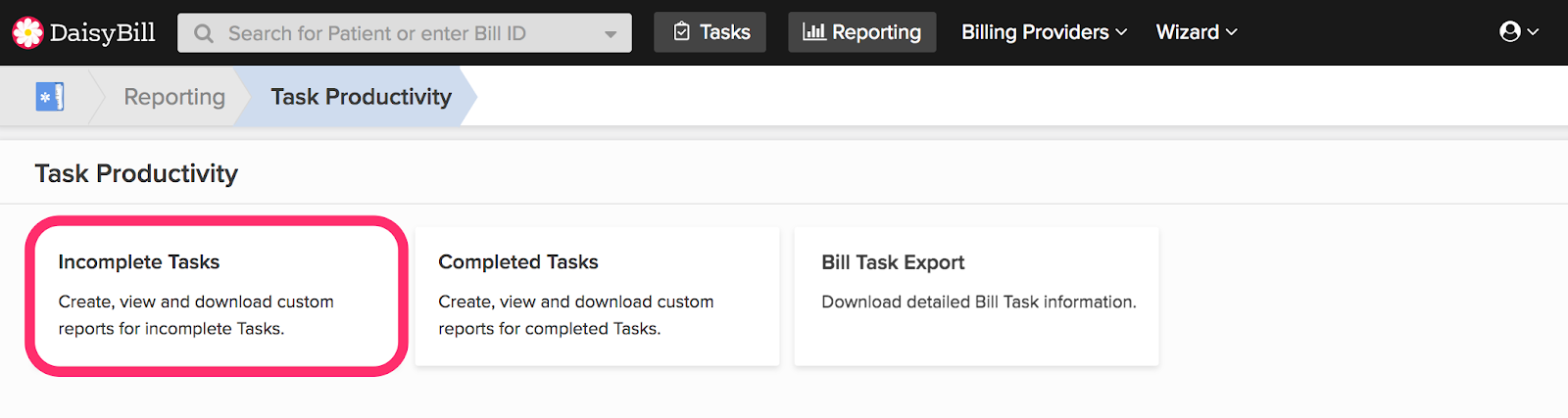Viewport: 1568px width, 418px height.
Task: Open the user account avatar icon
Action: click(1510, 32)
